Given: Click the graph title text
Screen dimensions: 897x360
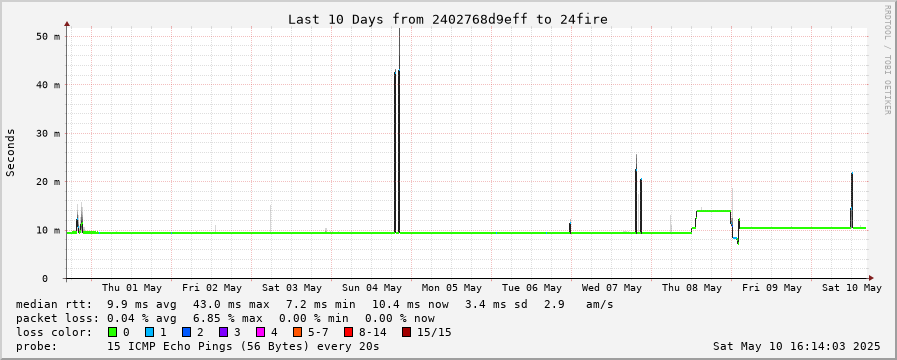Looking at the screenshot, I should click(x=448, y=19).
